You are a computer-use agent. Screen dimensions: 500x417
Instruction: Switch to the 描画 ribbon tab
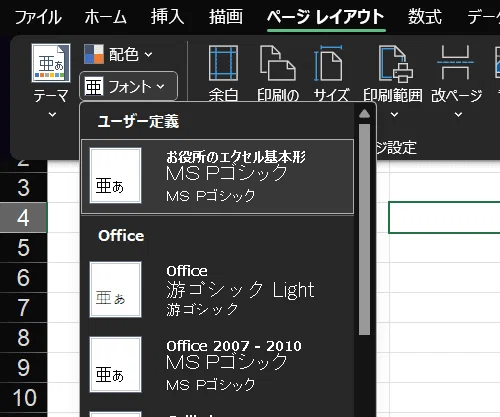pyautogui.click(x=226, y=17)
